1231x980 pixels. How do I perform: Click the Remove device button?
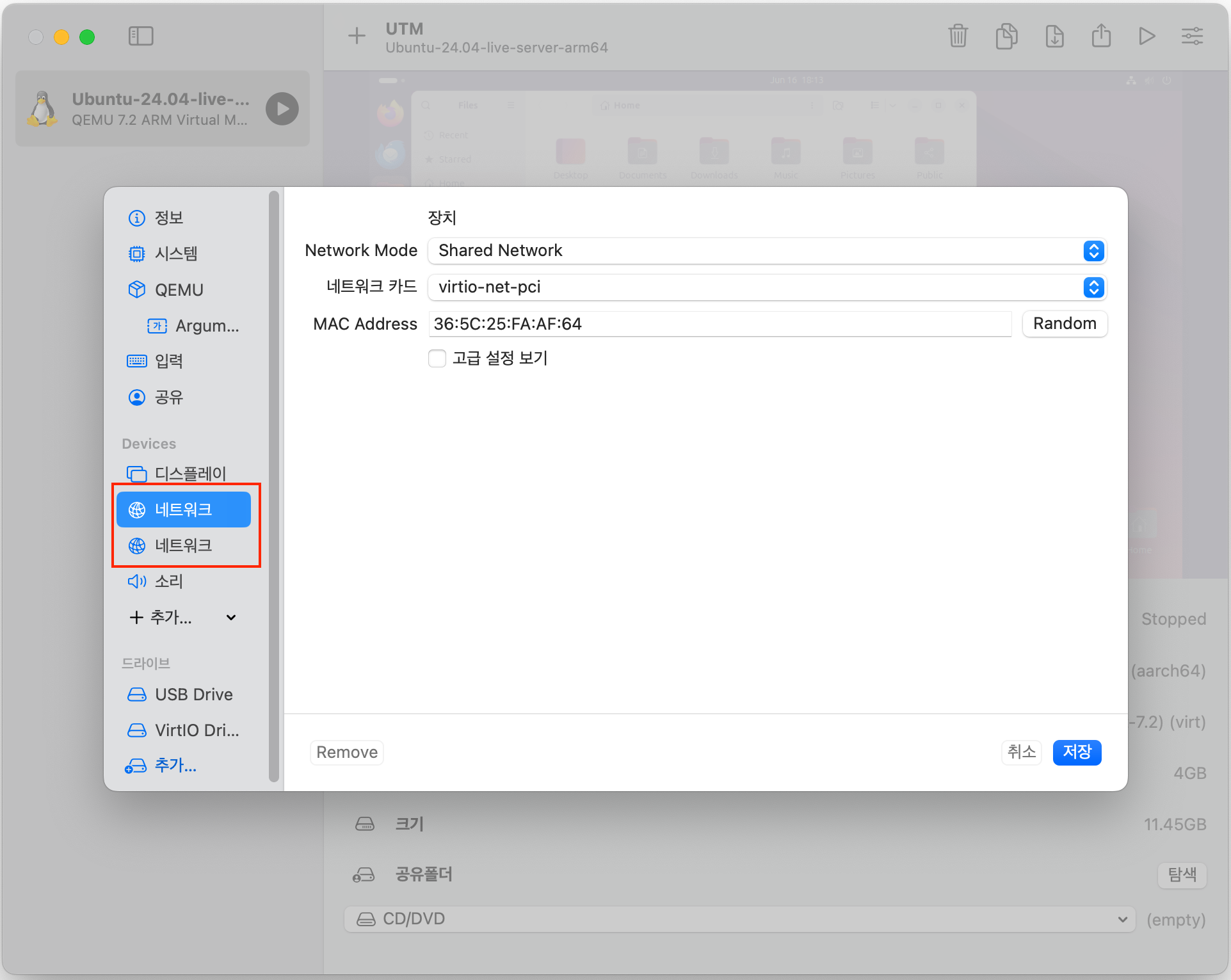346,752
